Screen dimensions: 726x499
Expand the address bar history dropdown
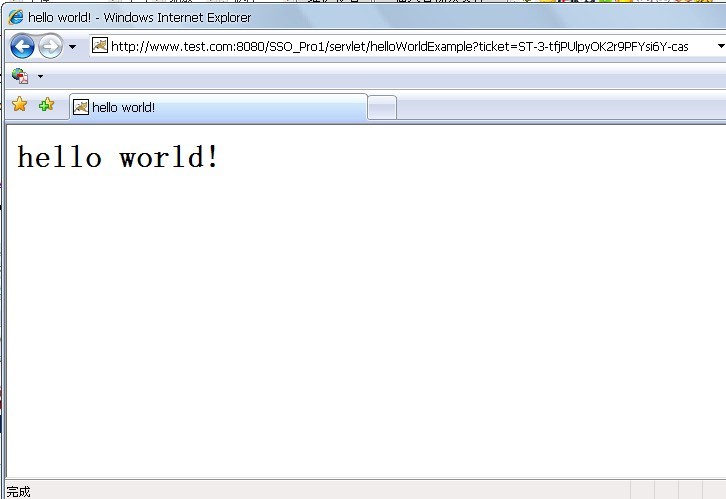[720, 46]
